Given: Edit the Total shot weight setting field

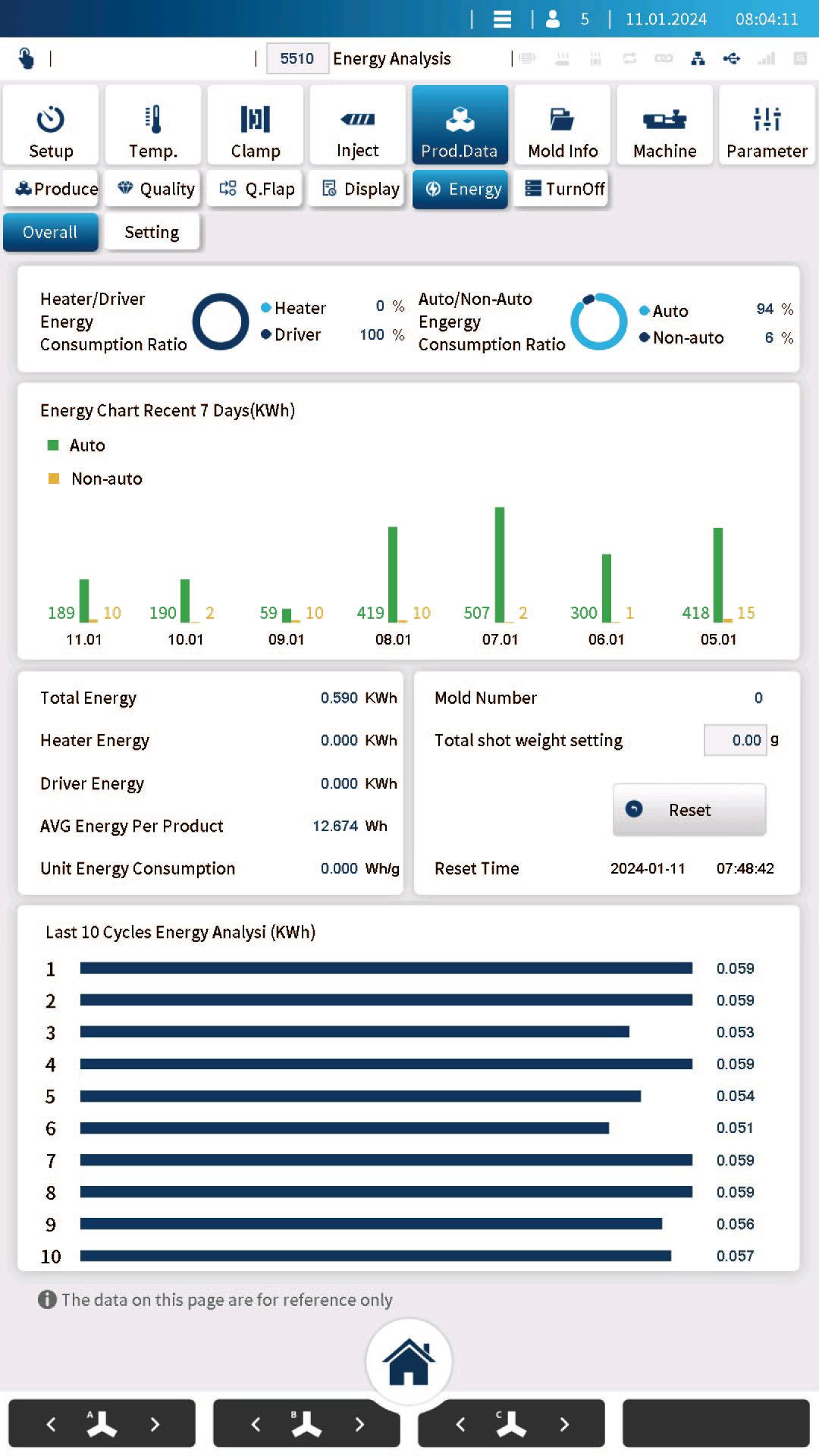Looking at the screenshot, I should coord(735,740).
